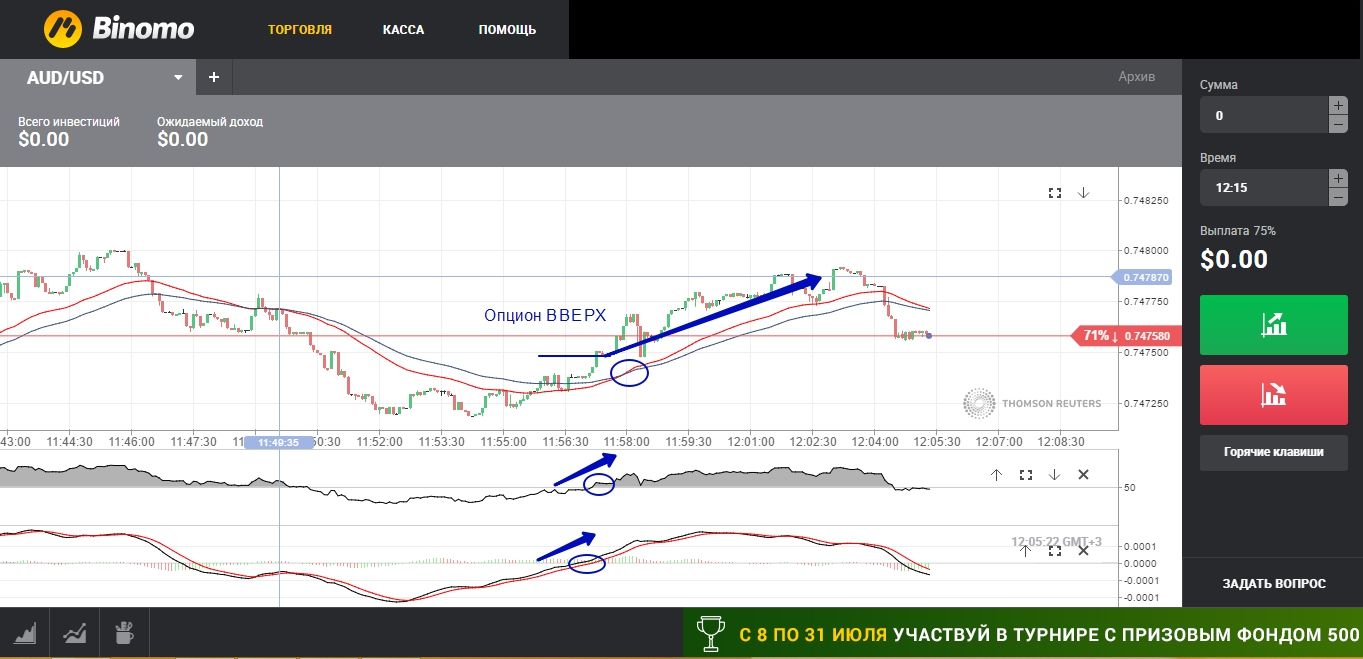
Task: Click the 12:05:22 GMT+3 clock text
Action: point(1056,542)
